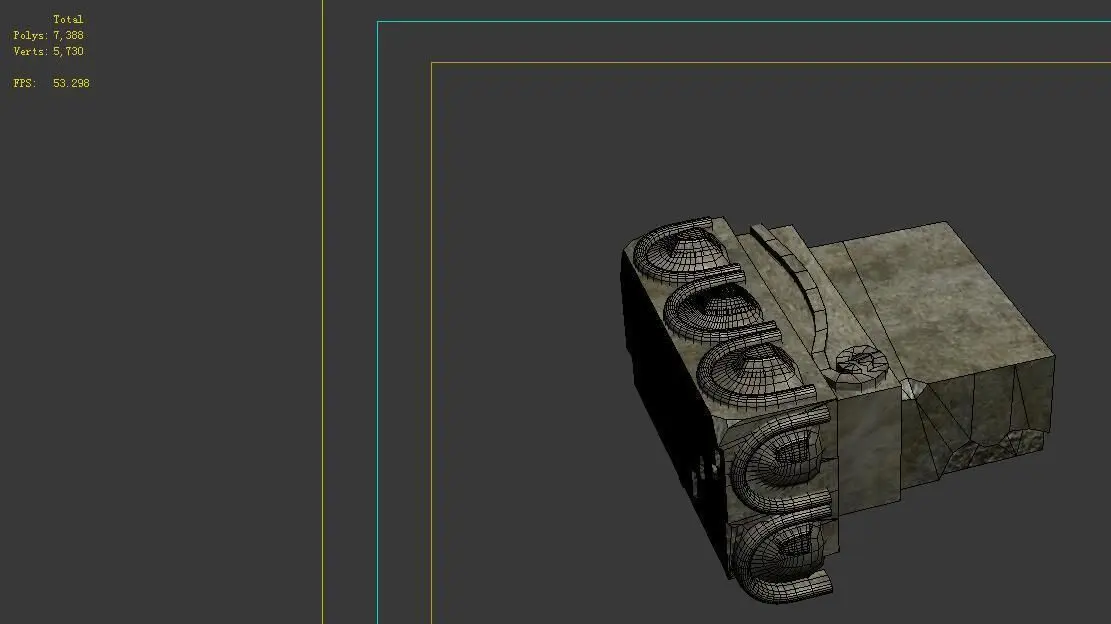Image resolution: width=1111 pixels, height=624 pixels.
Task: Click the Total statistics header
Action: (68, 19)
